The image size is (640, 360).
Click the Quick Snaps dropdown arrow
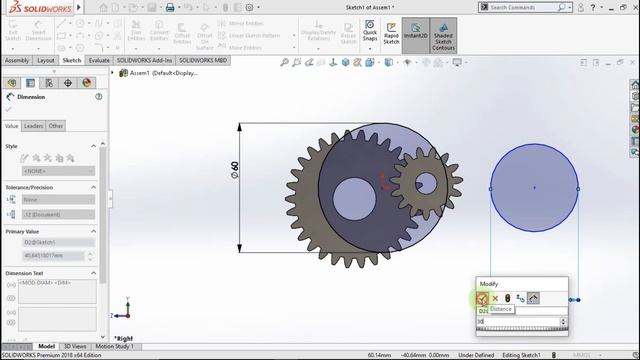pyautogui.click(x=370, y=49)
